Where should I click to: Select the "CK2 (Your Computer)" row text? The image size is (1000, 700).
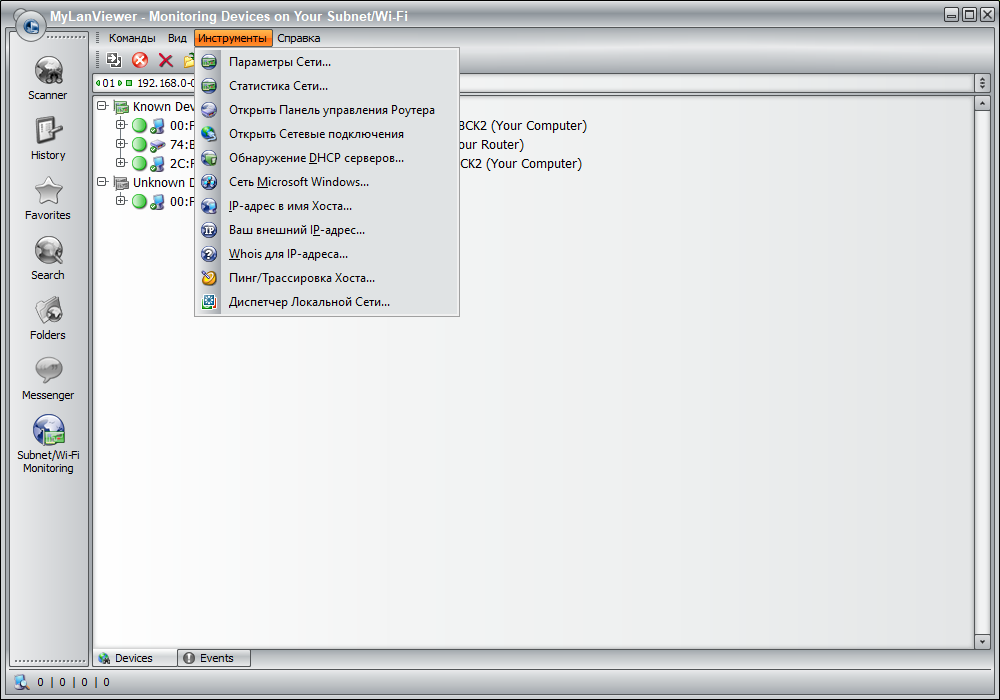pos(520,164)
